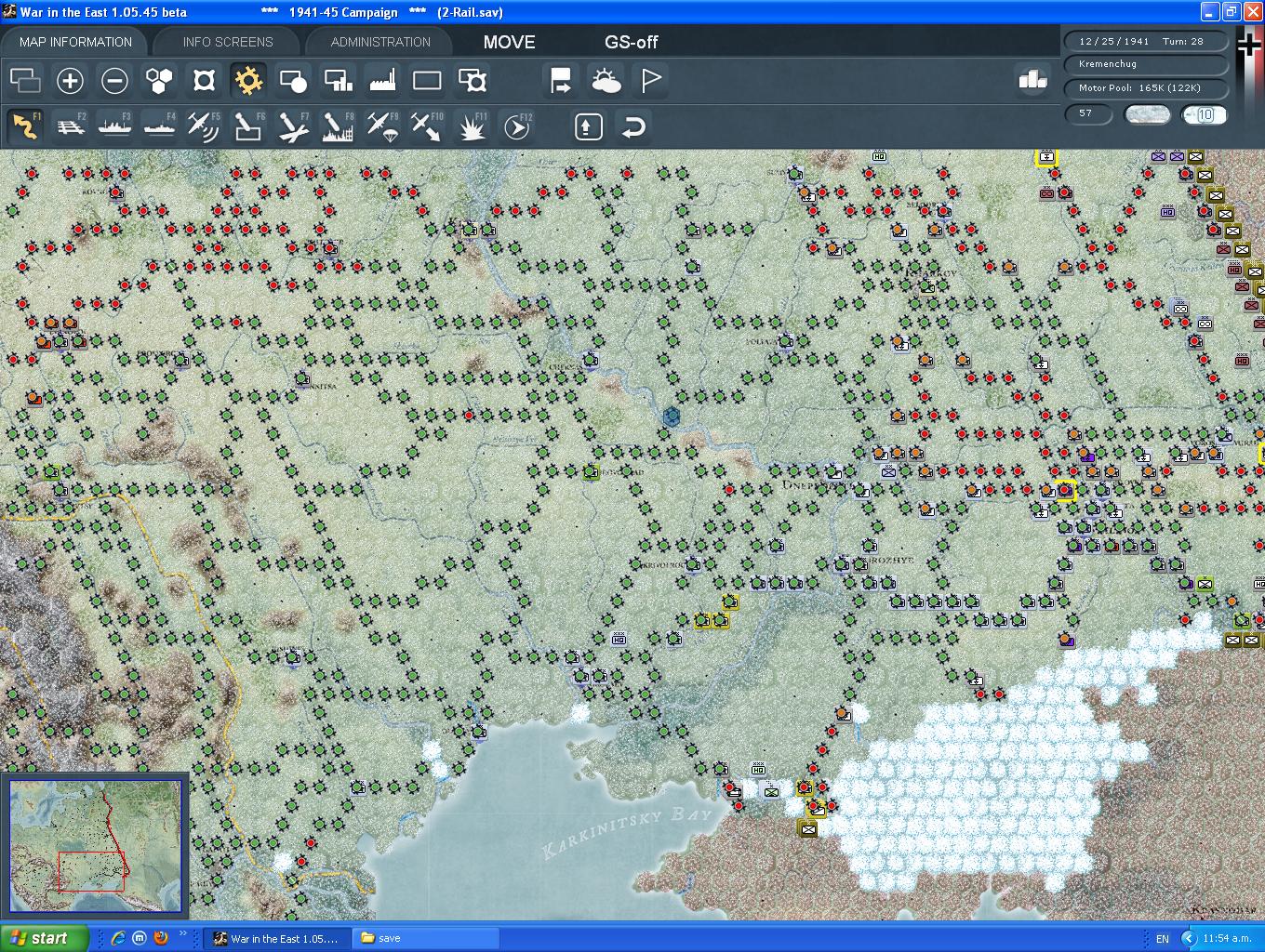Toggle the factory display icon
Screen dimensions: 1265x952
point(382,81)
